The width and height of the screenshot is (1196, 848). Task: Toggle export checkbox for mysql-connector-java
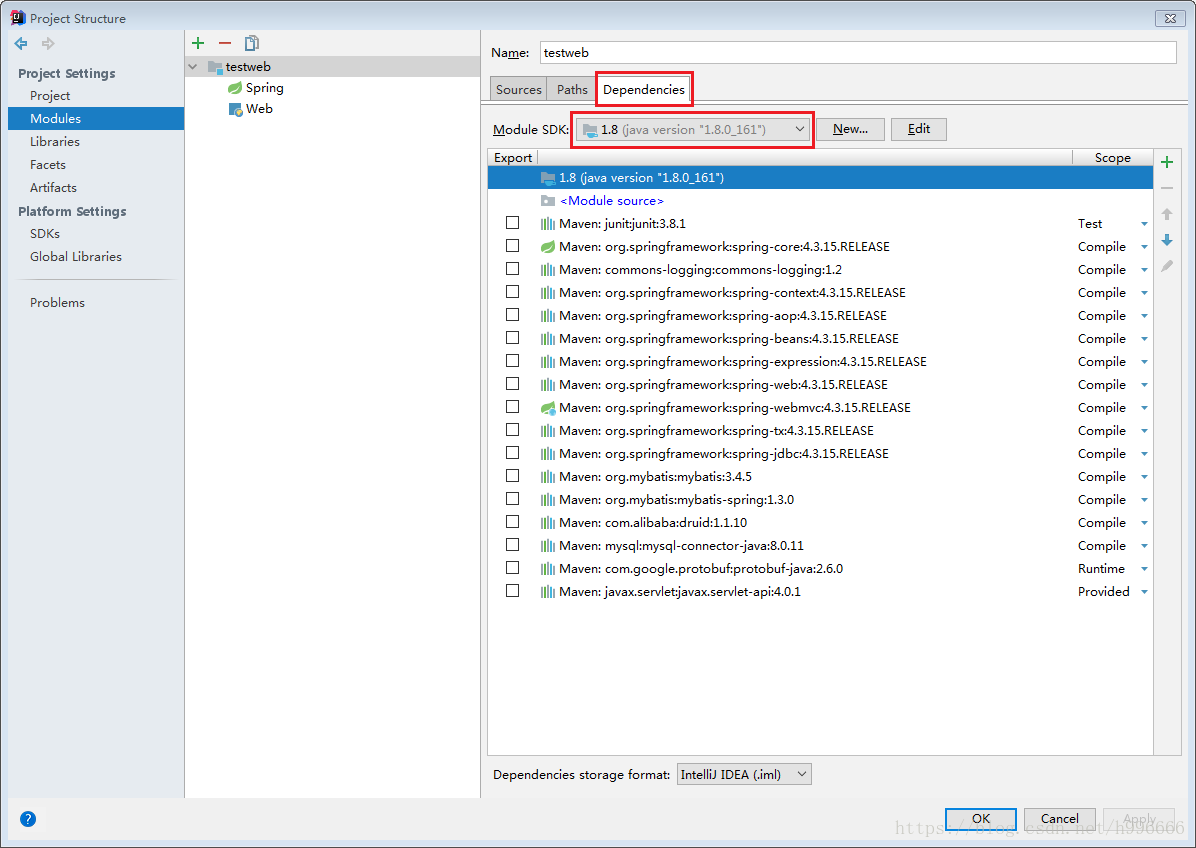513,544
